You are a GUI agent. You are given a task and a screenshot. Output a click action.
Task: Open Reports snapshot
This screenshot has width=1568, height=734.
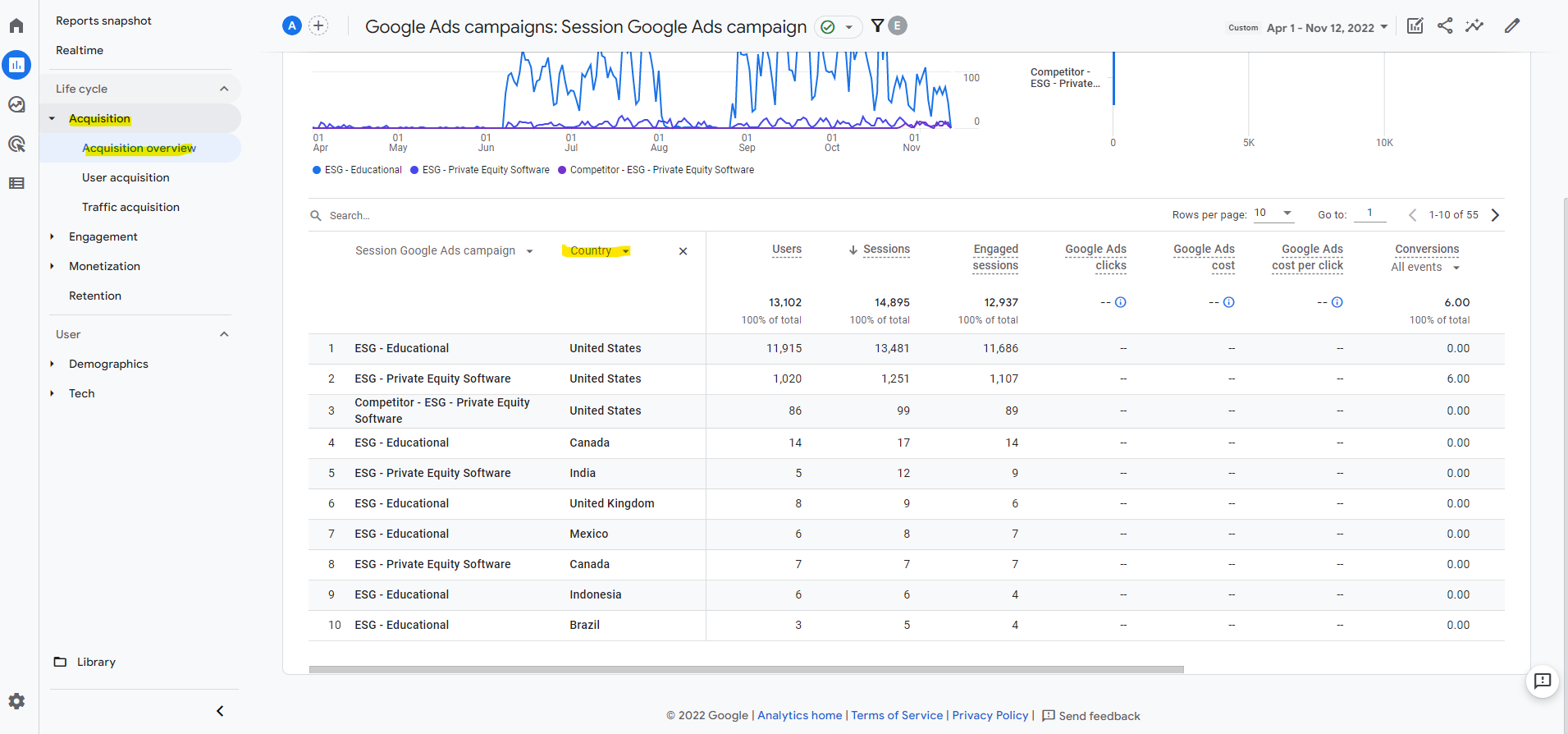tap(103, 21)
